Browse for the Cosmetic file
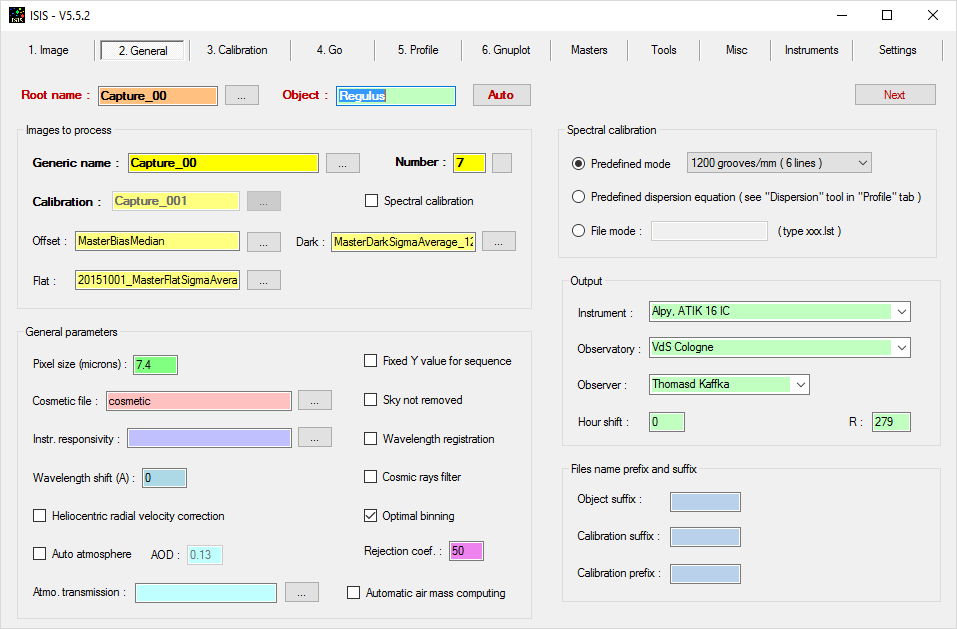 [x=314, y=401]
